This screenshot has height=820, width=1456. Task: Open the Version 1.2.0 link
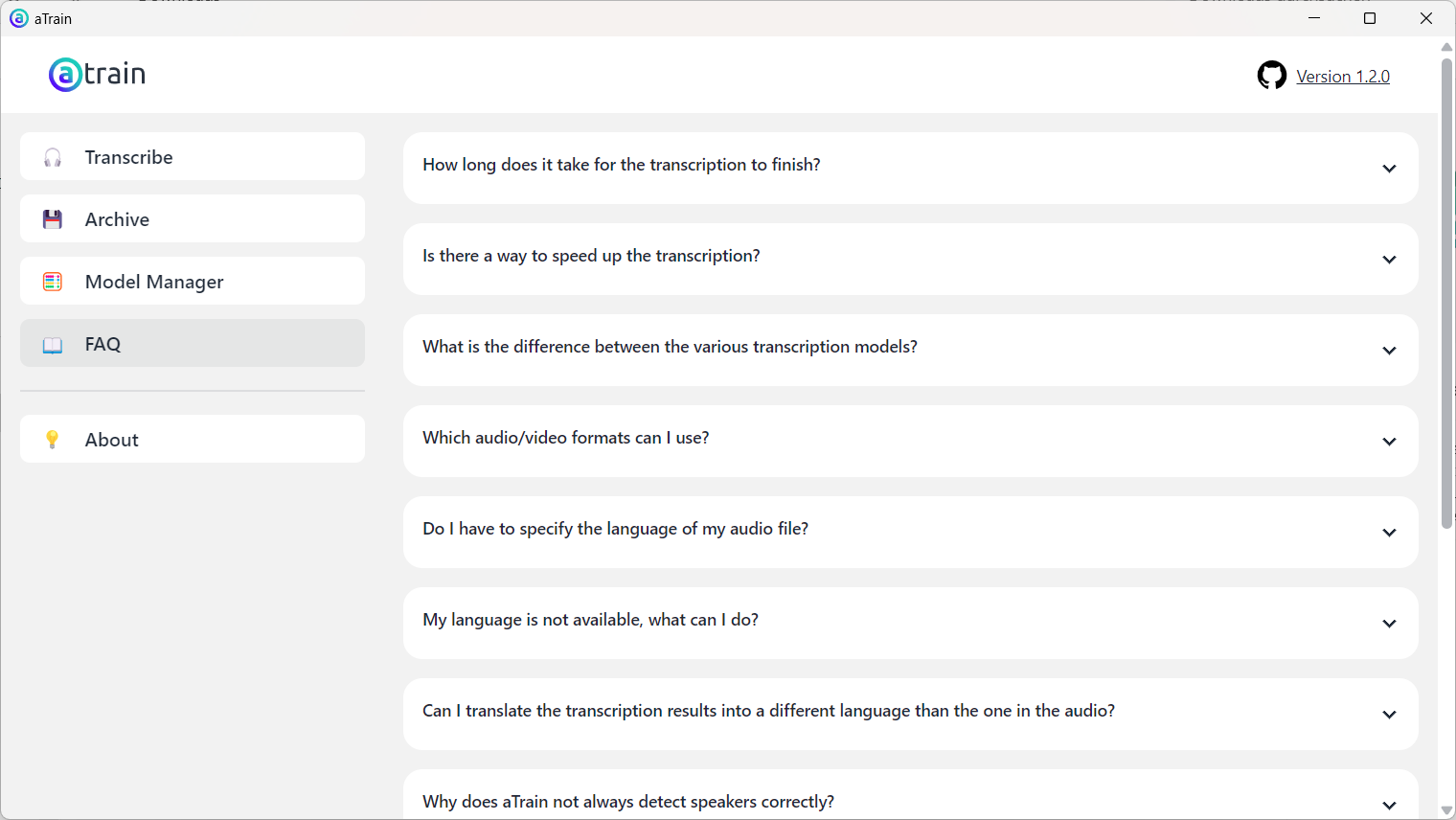click(x=1342, y=77)
